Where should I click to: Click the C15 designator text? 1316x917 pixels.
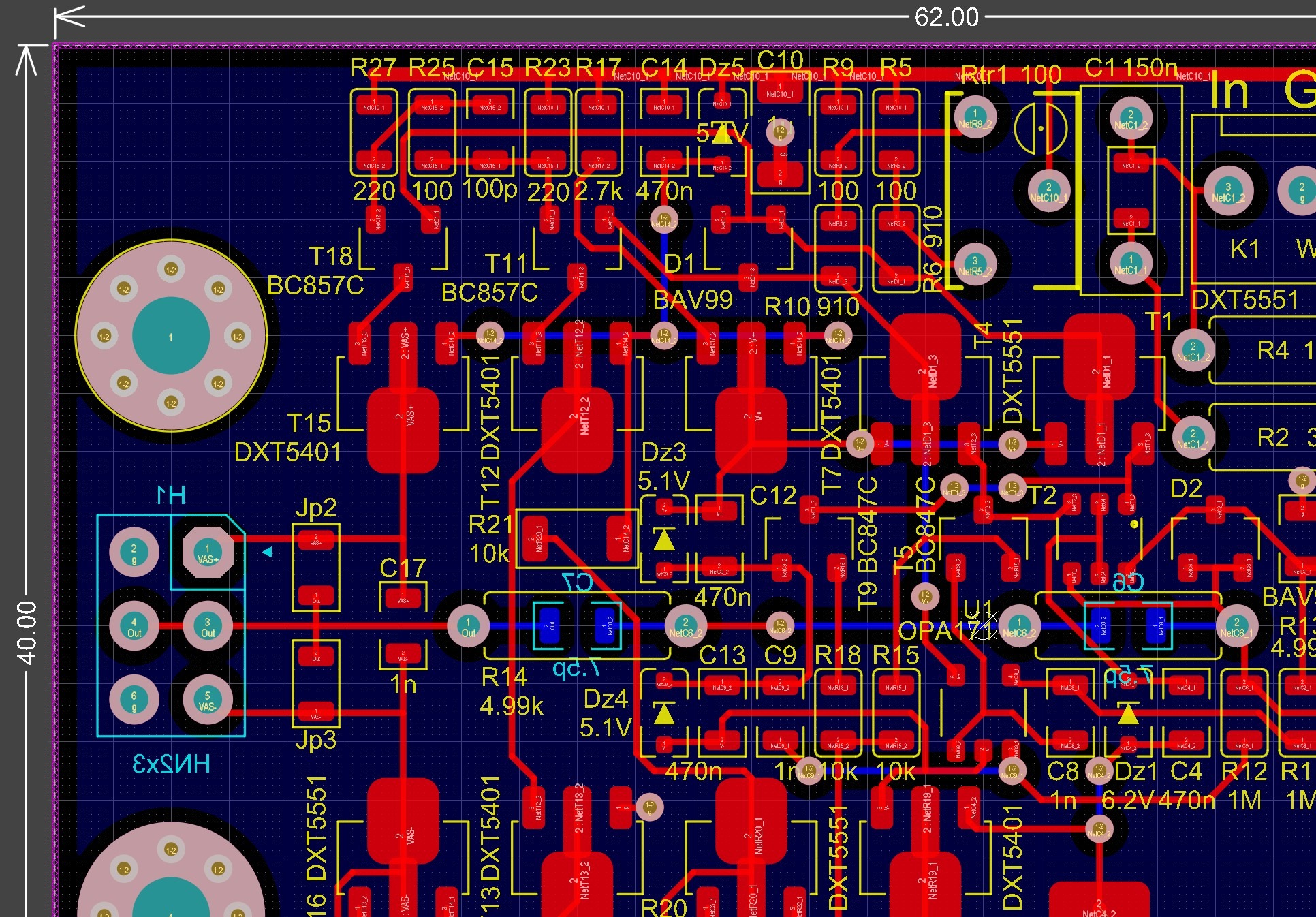coord(490,68)
